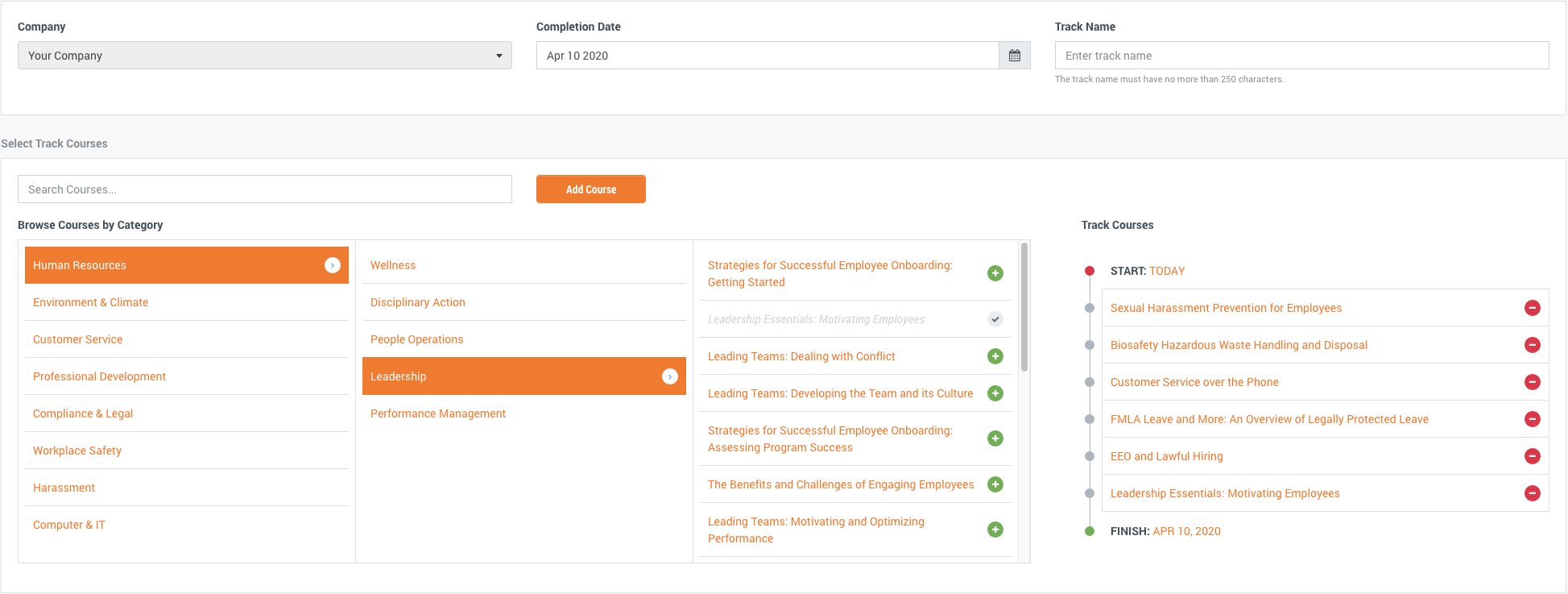Image resolution: width=1568 pixels, height=594 pixels.
Task: Remove Biosafety Hazardous Waste Handling course
Action: (1532, 345)
